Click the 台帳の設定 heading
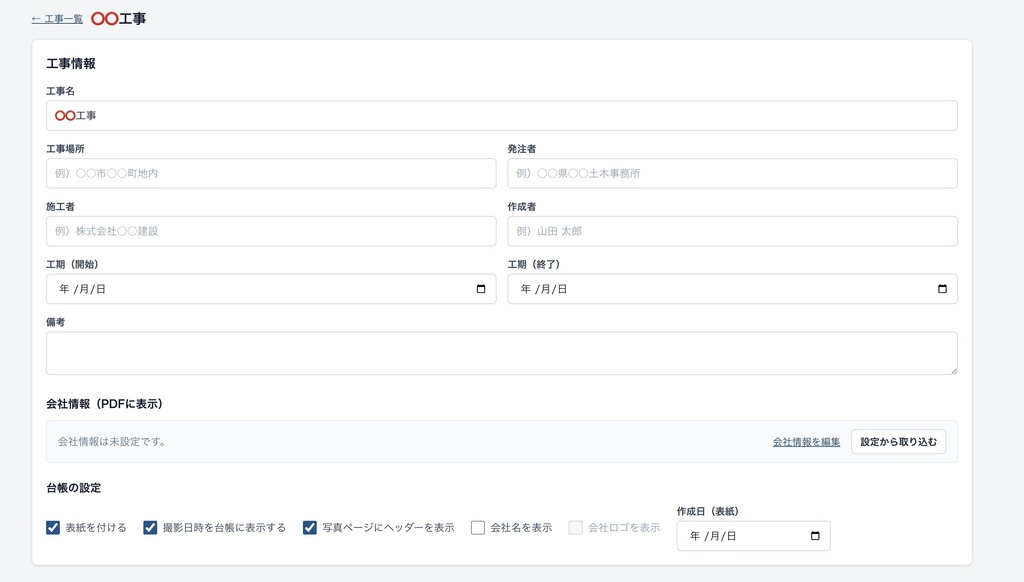This screenshot has height=582, width=1024. click(x=73, y=488)
